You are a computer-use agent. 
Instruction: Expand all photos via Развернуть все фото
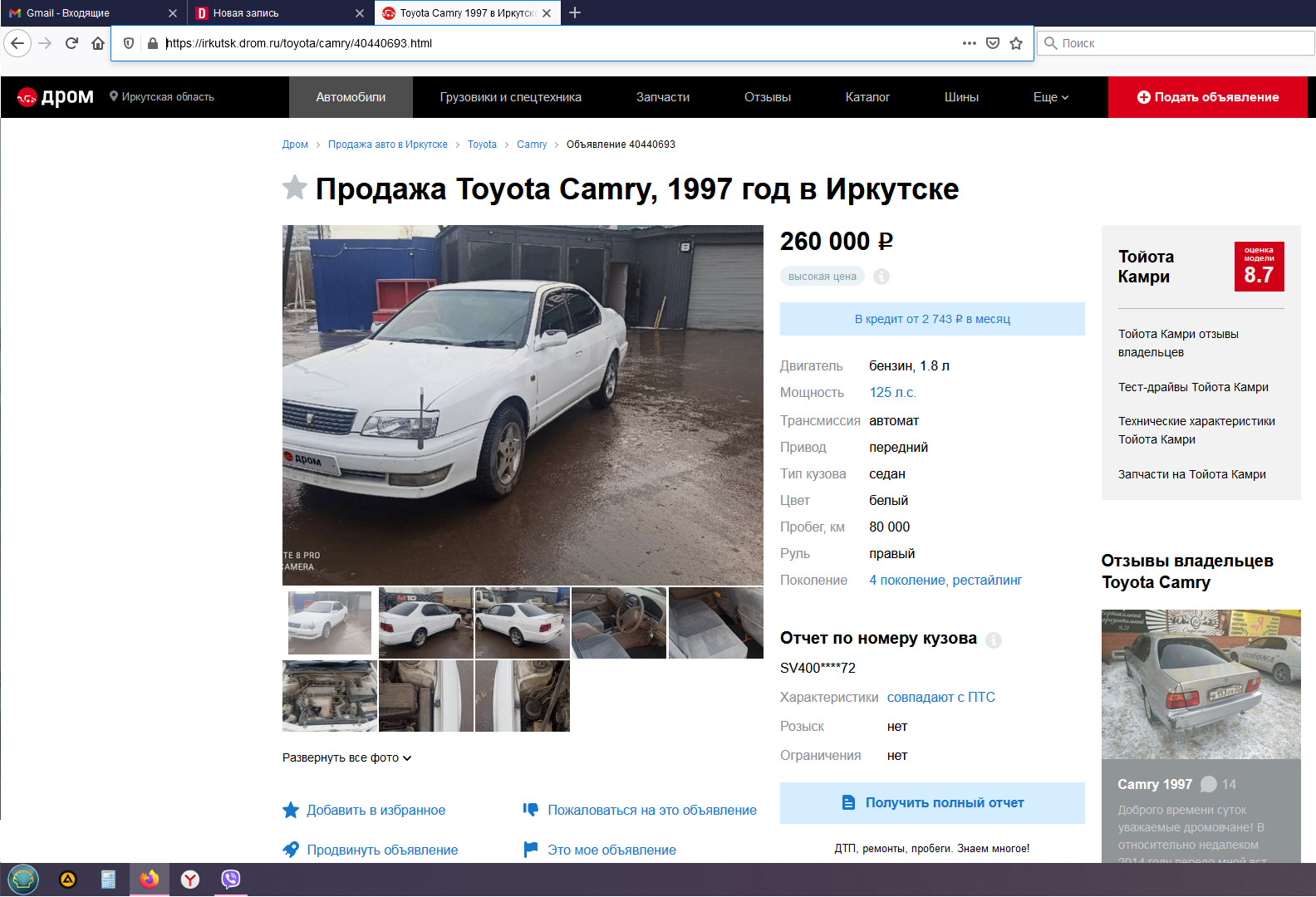(x=347, y=757)
